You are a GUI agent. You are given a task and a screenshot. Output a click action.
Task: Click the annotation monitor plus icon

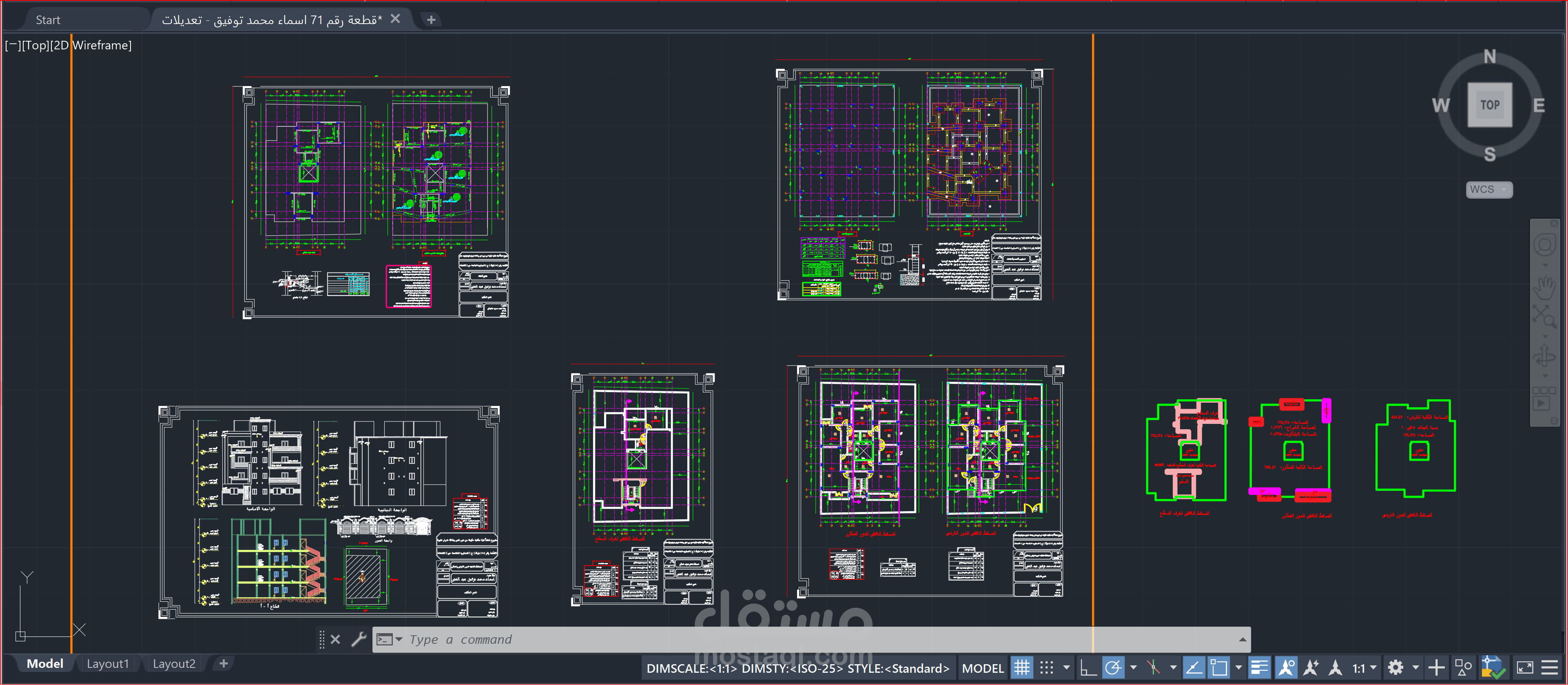1436,668
